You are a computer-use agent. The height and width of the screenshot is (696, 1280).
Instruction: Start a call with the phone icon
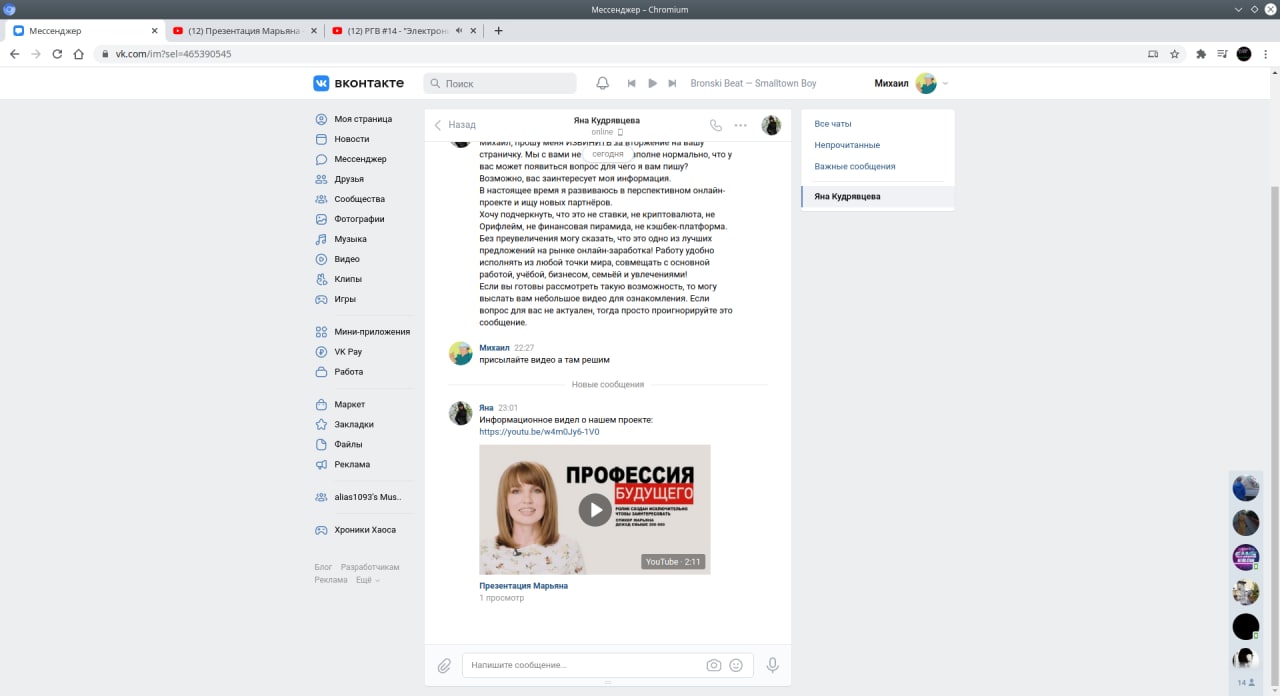[715, 125]
